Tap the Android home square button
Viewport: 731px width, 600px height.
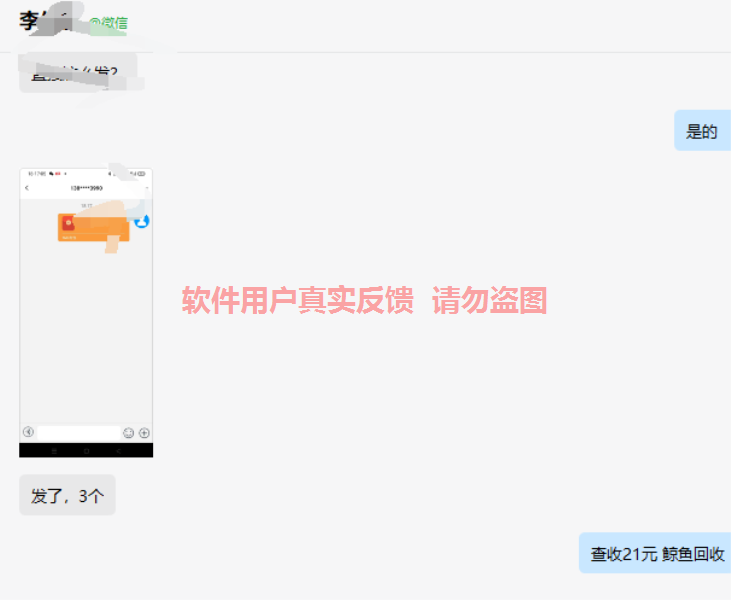[x=86, y=451]
